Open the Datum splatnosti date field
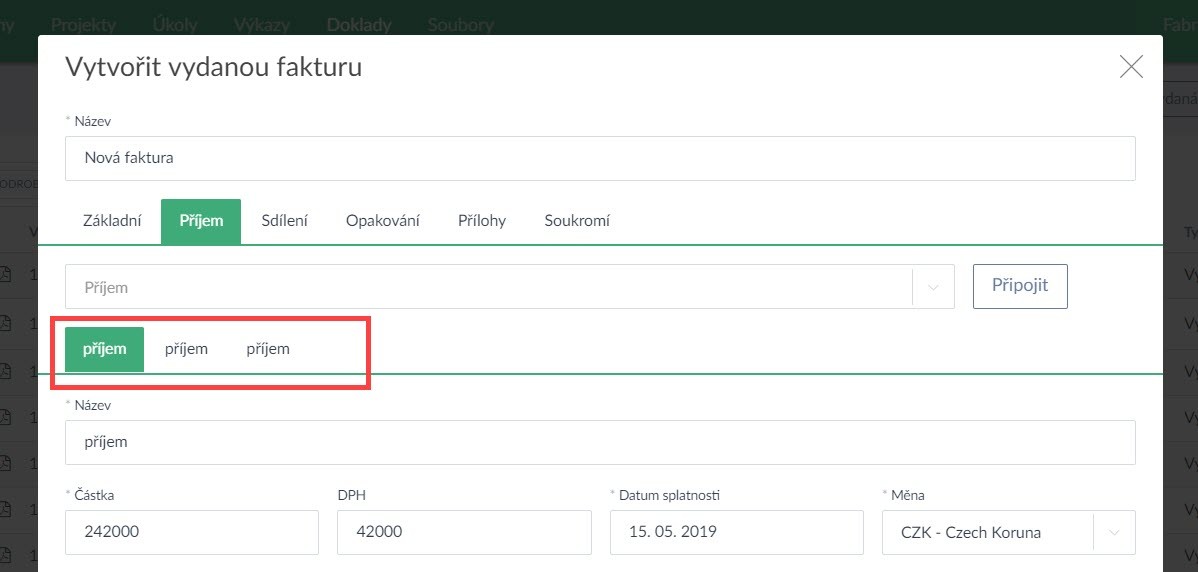This screenshot has width=1198, height=572. click(736, 532)
